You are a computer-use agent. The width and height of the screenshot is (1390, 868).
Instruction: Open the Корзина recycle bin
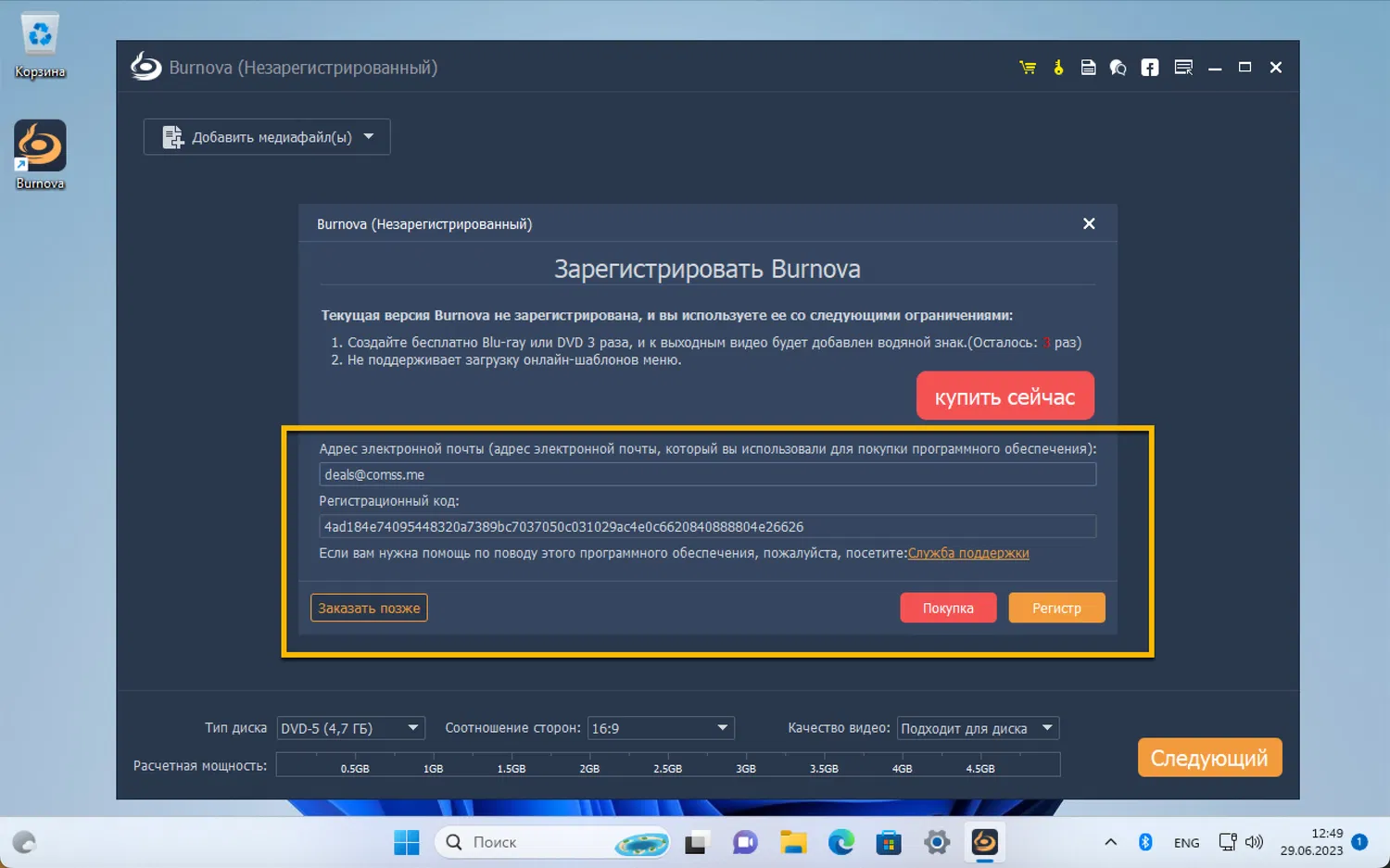[x=39, y=32]
